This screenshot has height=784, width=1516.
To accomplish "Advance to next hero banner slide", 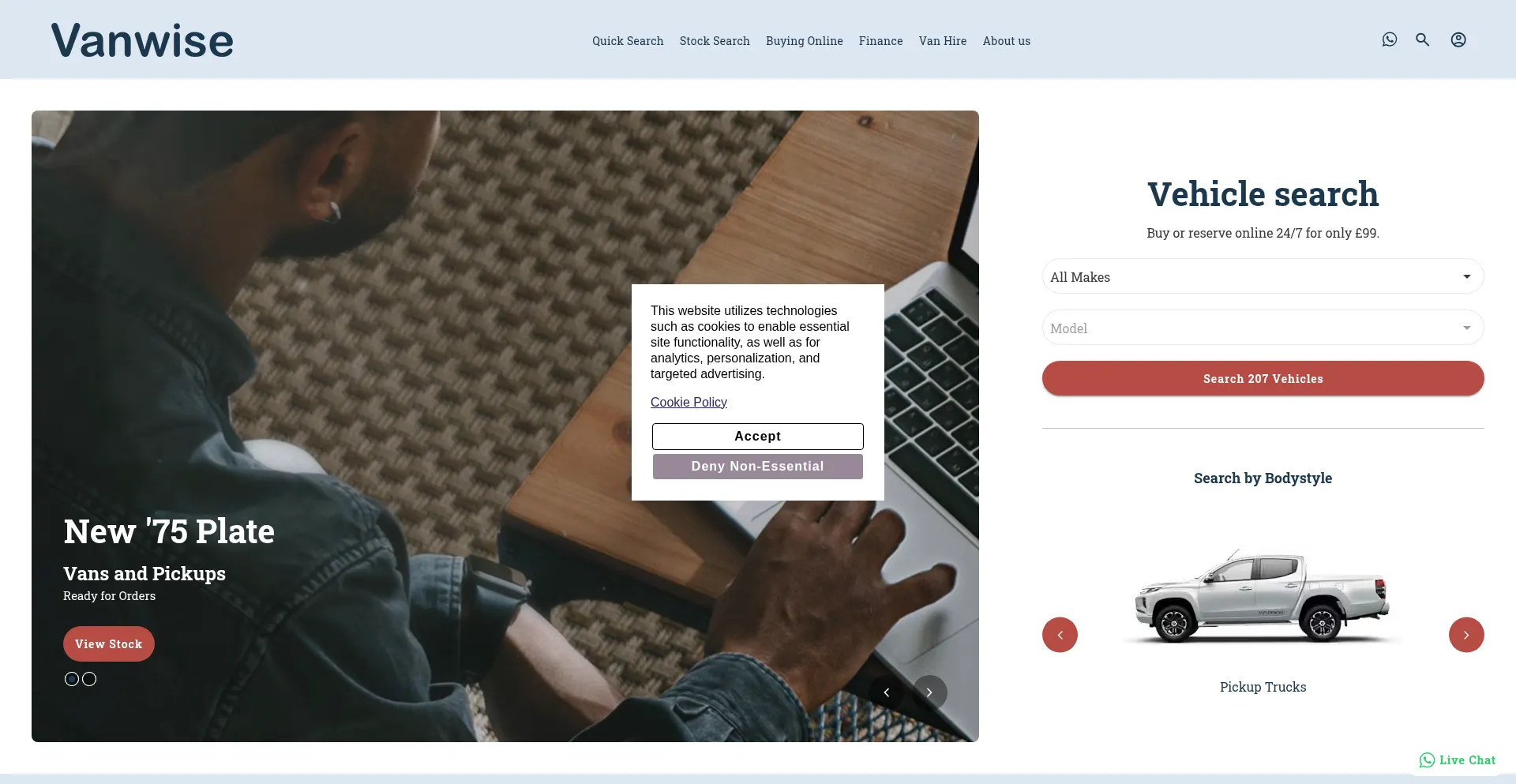I will [930, 692].
